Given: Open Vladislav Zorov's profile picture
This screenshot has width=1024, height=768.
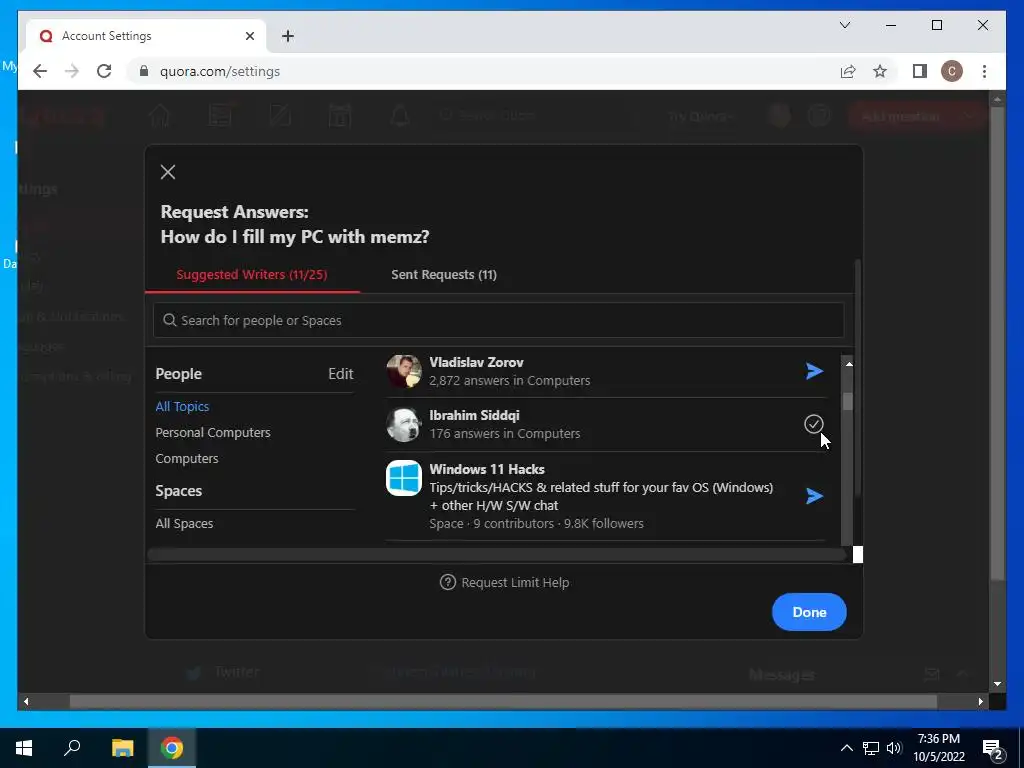Looking at the screenshot, I should [x=404, y=371].
